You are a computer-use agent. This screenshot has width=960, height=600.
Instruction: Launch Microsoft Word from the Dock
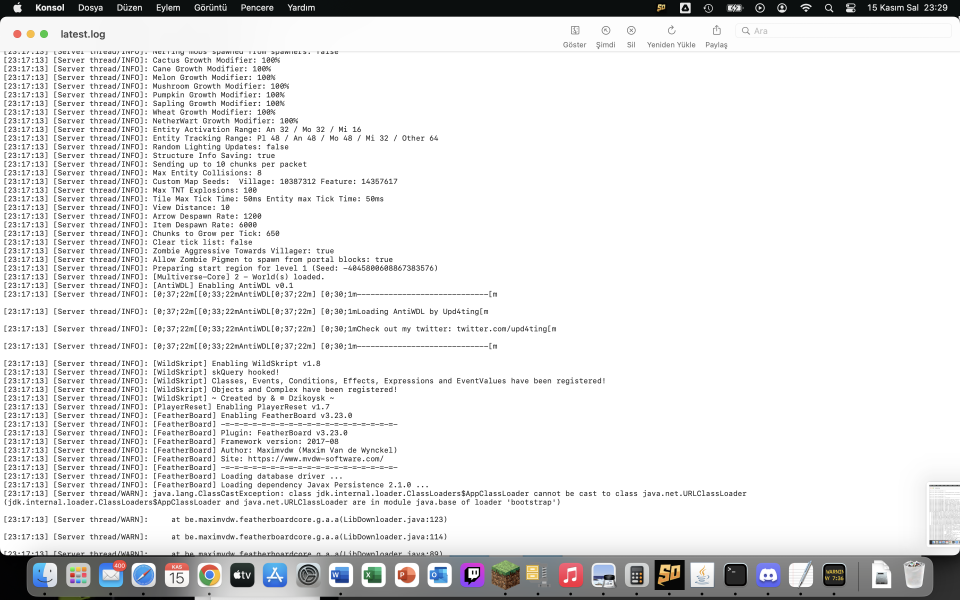(340, 576)
